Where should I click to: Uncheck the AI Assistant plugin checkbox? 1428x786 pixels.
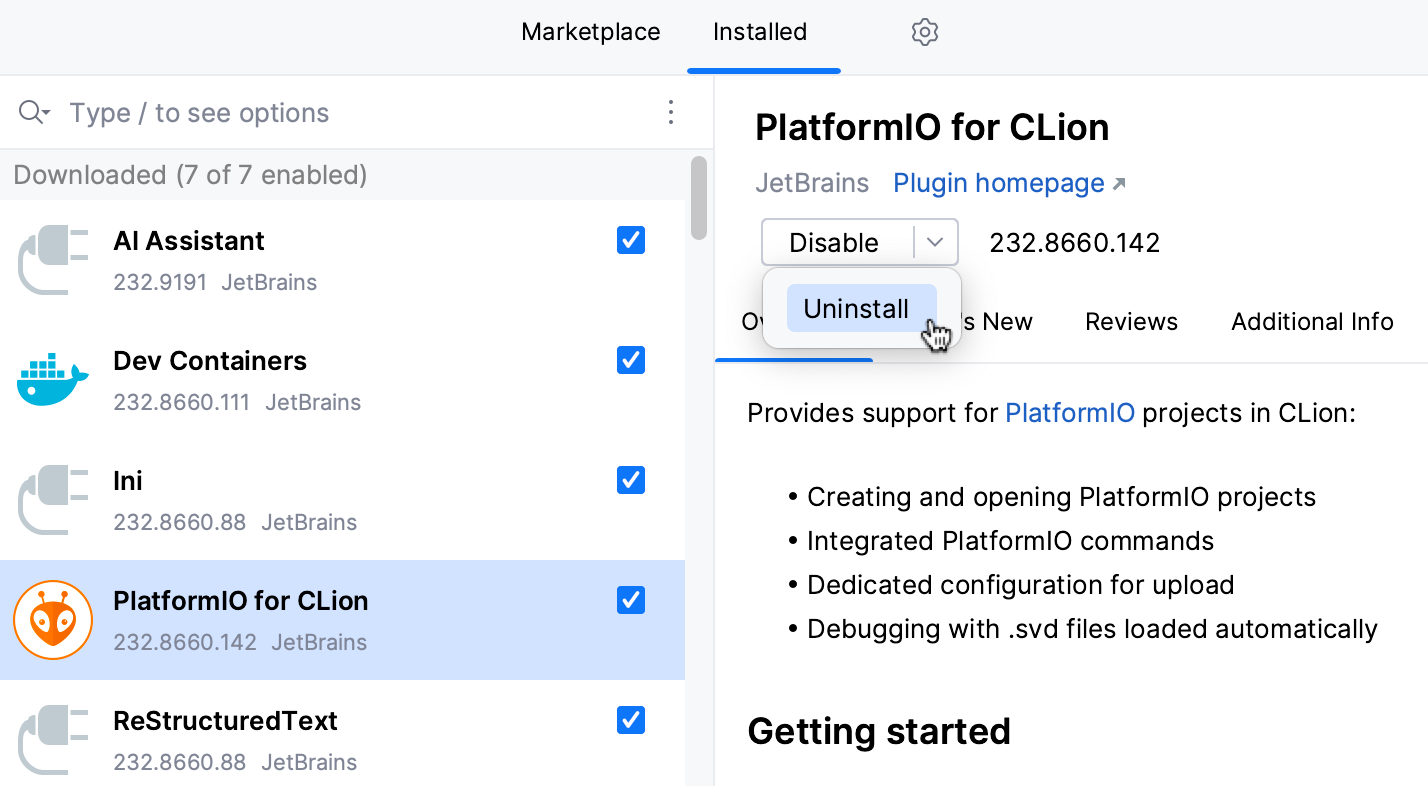[631, 240]
